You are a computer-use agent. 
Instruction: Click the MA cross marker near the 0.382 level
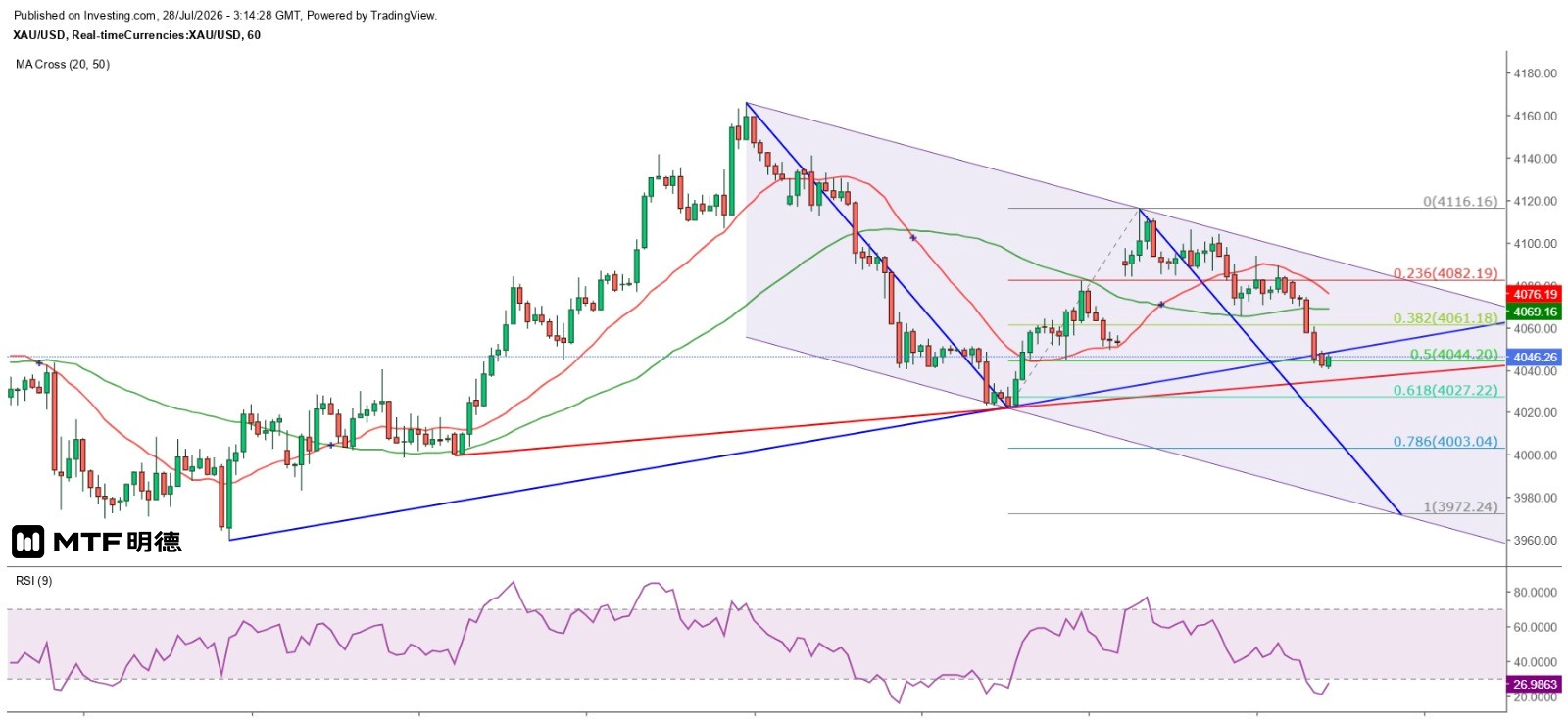point(1161,305)
